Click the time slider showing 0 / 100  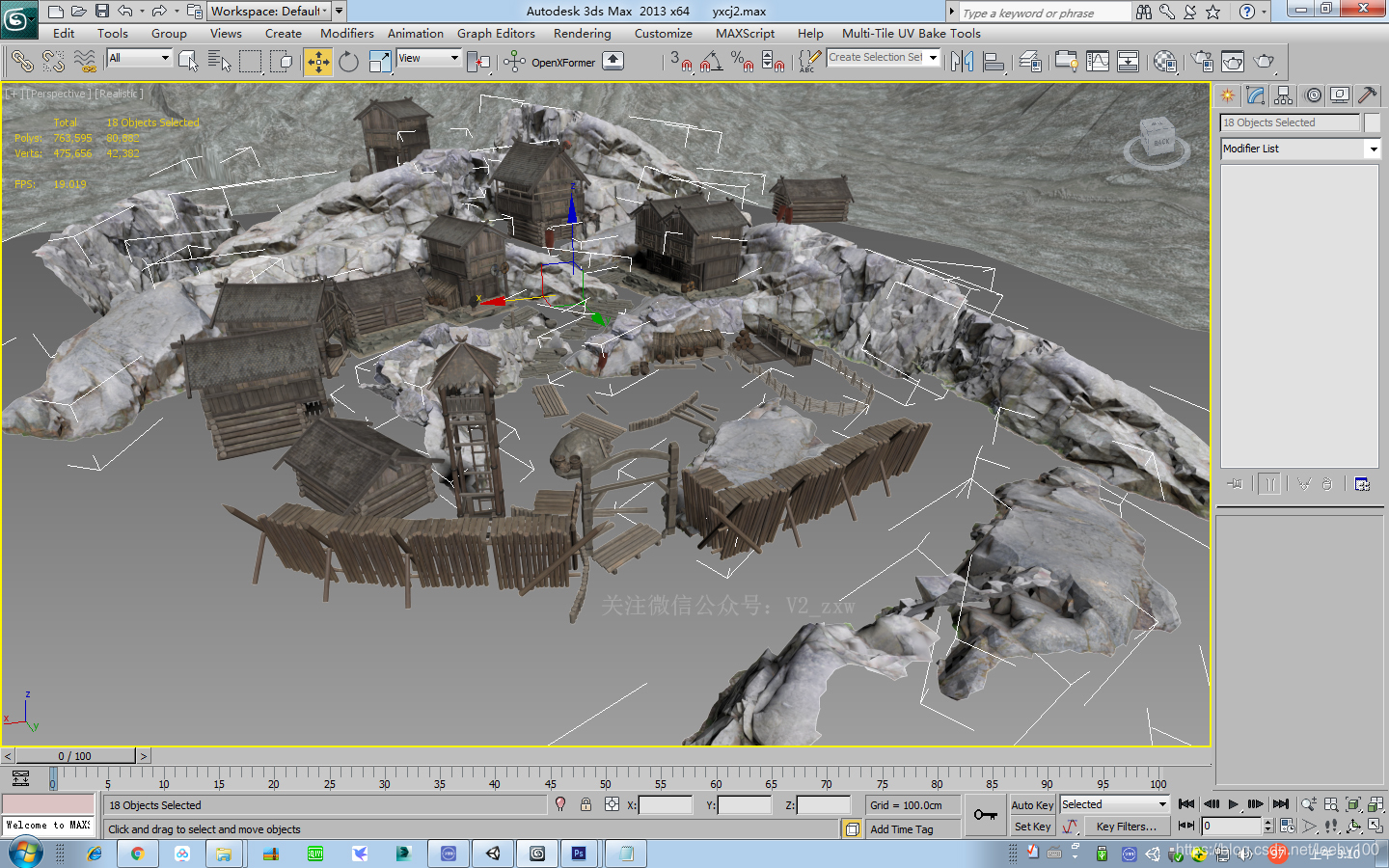click(x=75, y=756)
